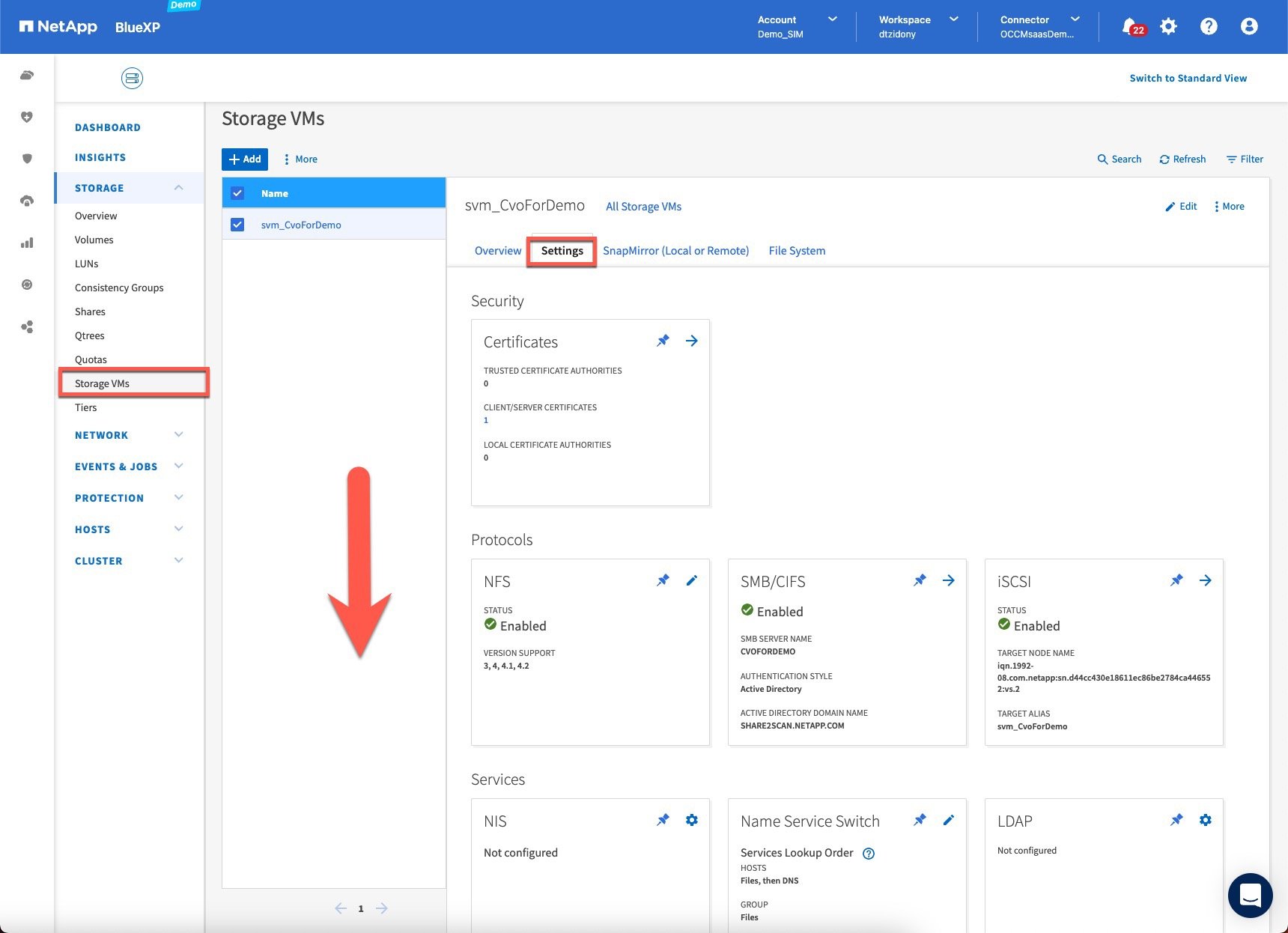
Task: Open the chat support bubble
Action: (1250, 895)
